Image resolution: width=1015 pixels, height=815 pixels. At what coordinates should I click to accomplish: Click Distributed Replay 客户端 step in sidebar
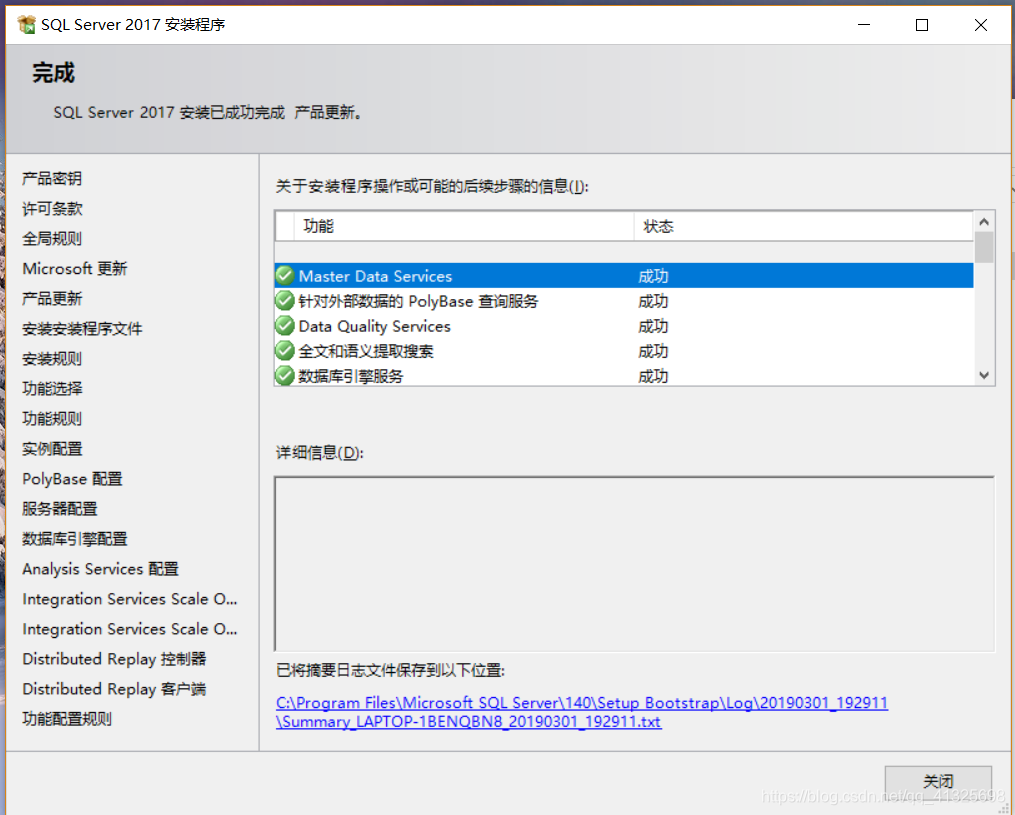click(x=114, y=689)
